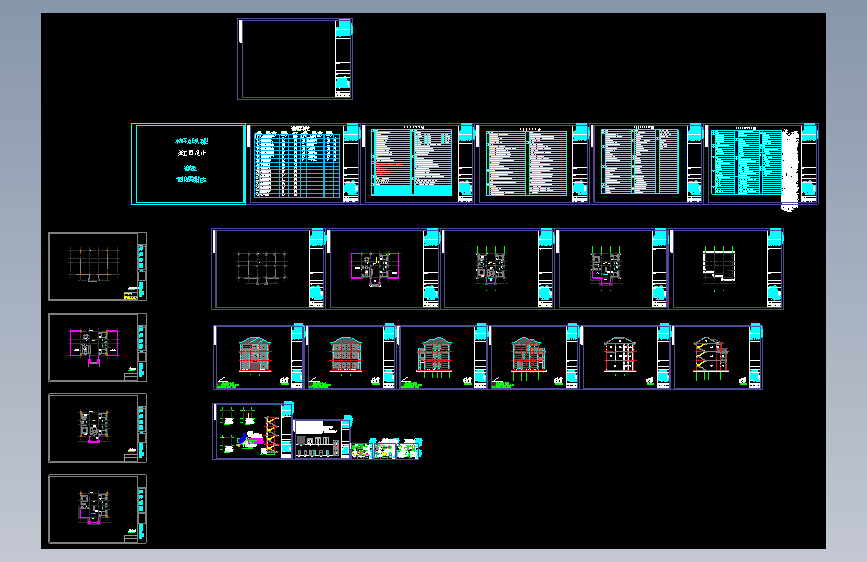Select section sheet showing yellow staircases

click(x=718, y=357)
